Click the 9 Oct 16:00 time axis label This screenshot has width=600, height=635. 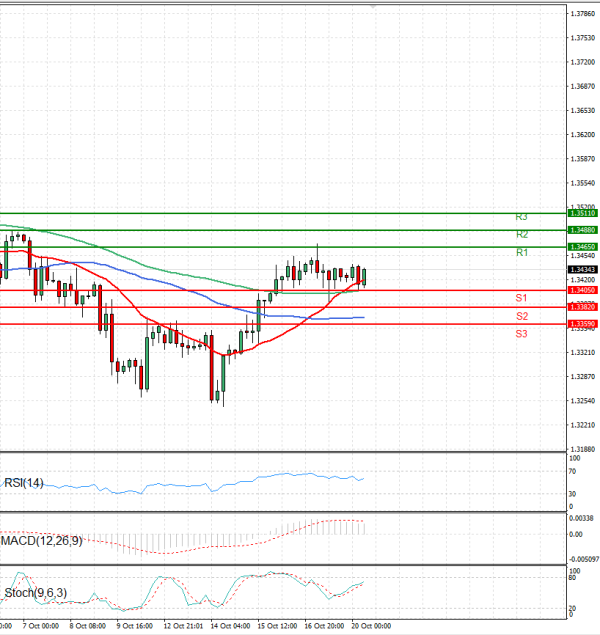(x=134, y=626)
